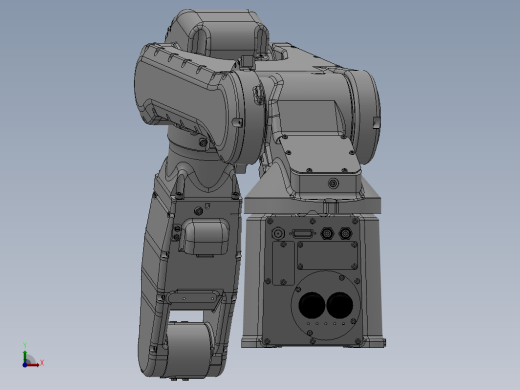520x390 pixels.
Task: Select the D-sub connector on rear panel
Action: point(302,234)
